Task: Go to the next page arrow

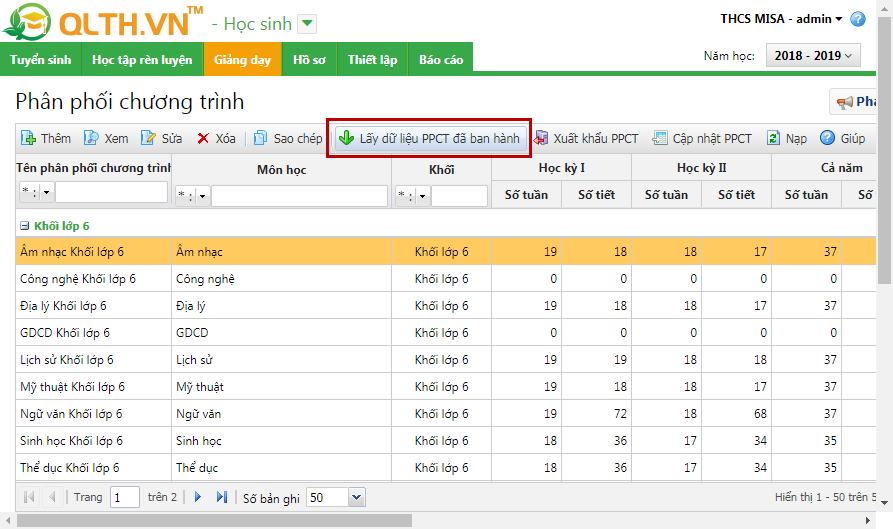Action: 198,497
